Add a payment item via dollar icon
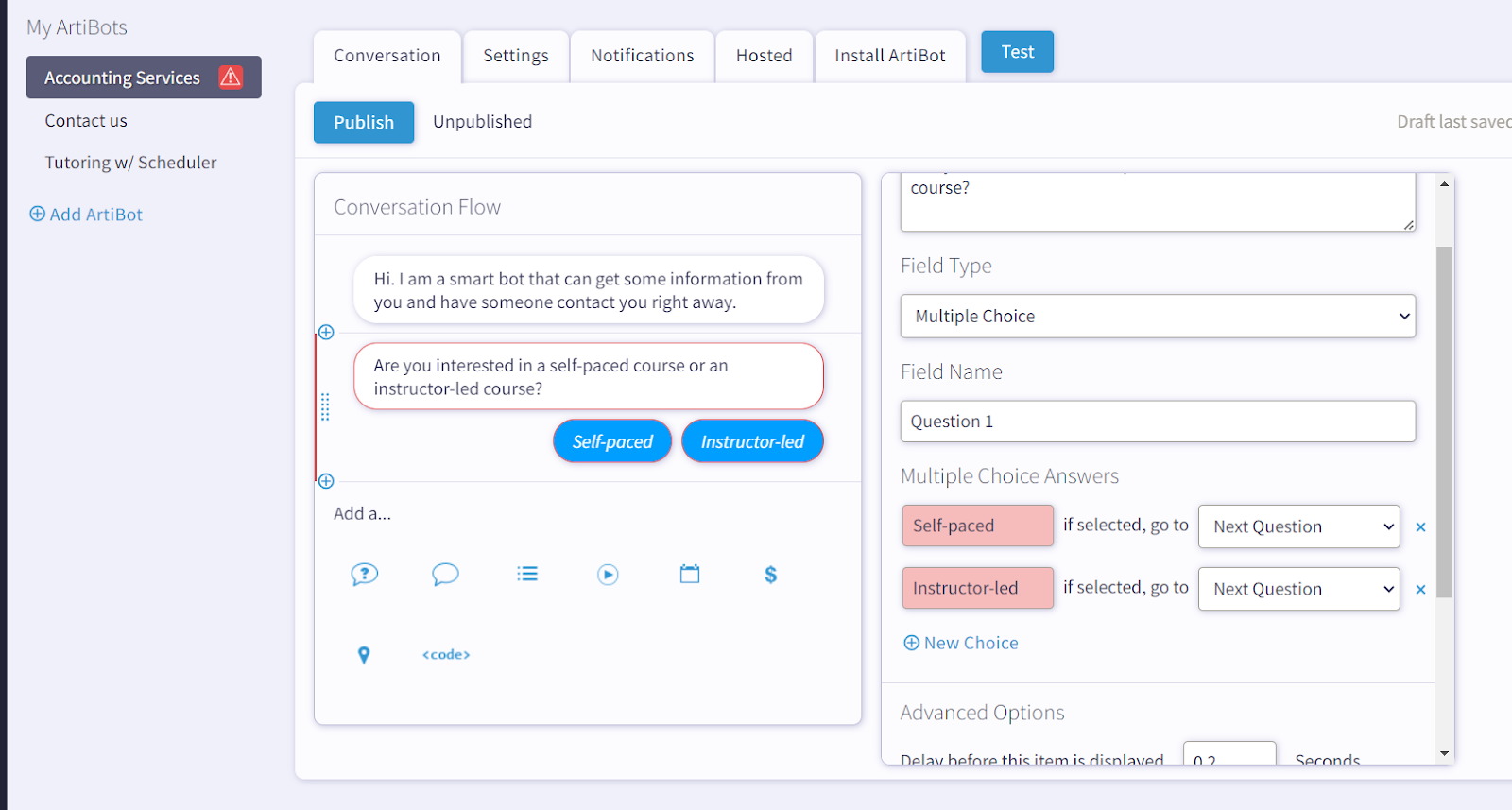This screenshot has width=1512, height=810. coord(770,574)
